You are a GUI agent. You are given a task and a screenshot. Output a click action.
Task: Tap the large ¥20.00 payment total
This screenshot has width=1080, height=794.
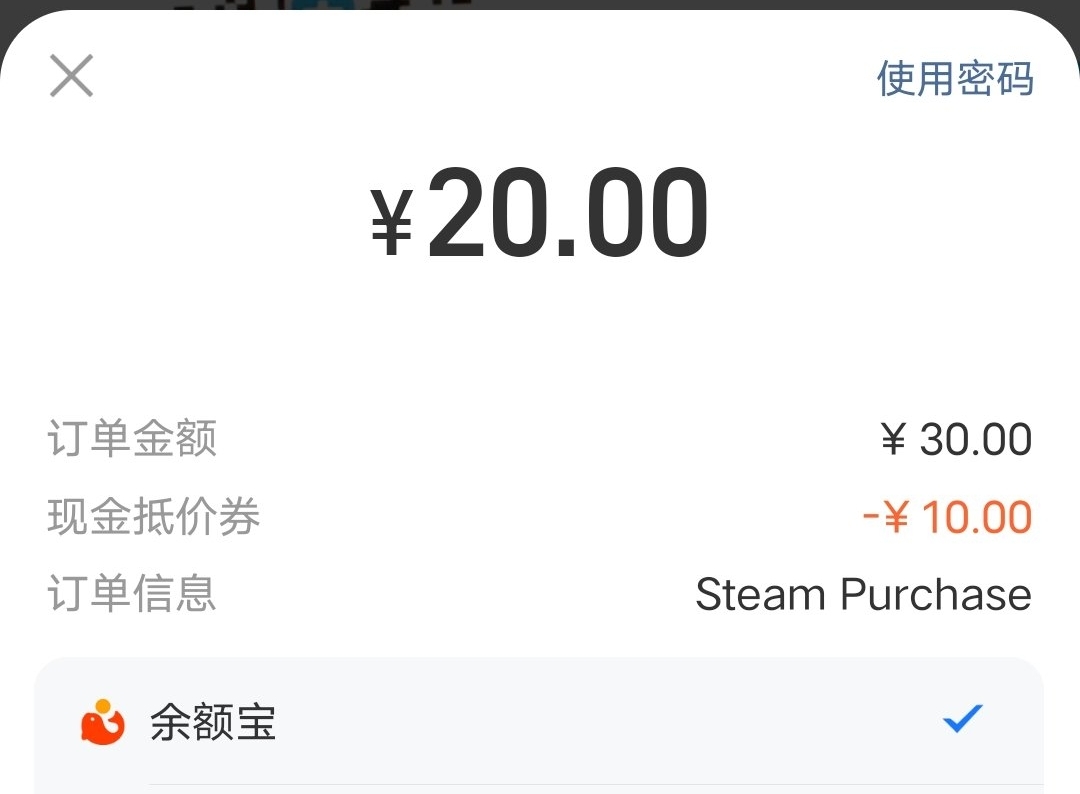(x=540, y=215)
